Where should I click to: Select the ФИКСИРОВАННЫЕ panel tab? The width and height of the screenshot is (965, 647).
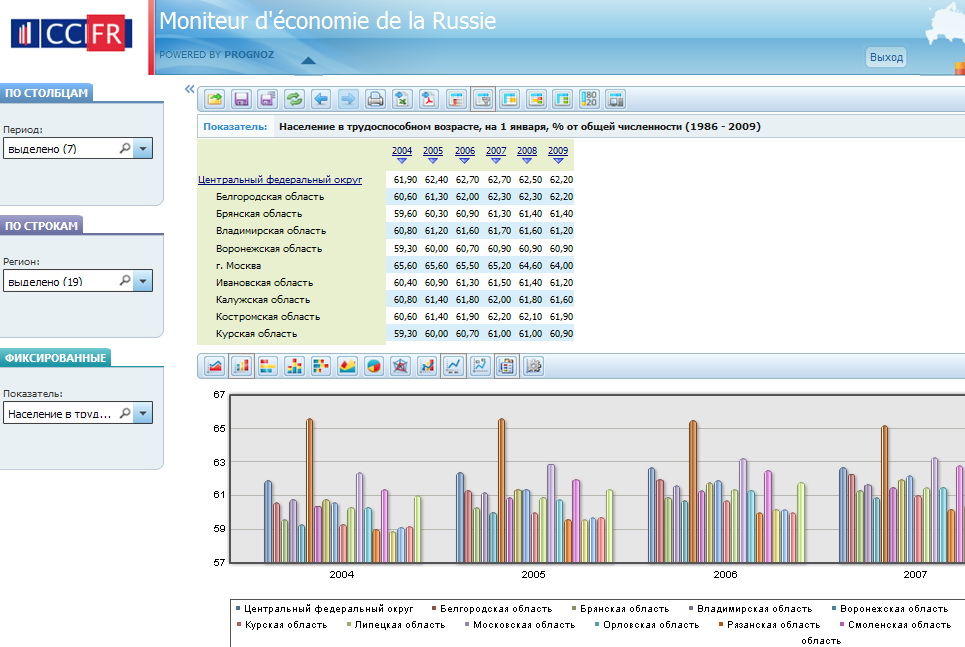[55, 358]
